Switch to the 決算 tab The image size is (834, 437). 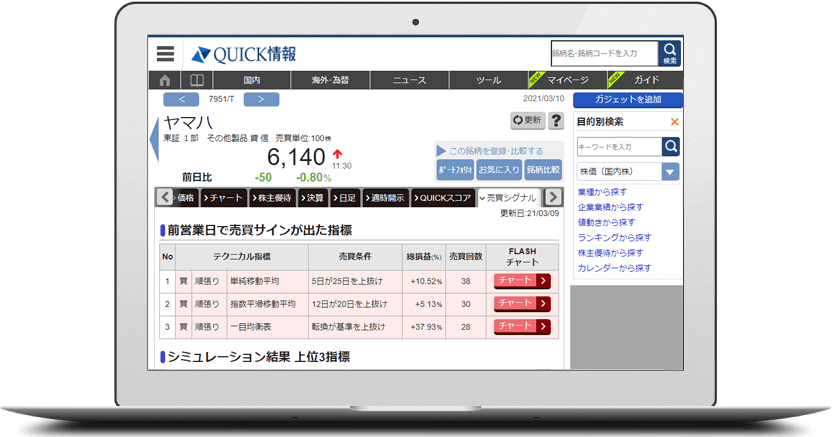(x=314, y=198)
